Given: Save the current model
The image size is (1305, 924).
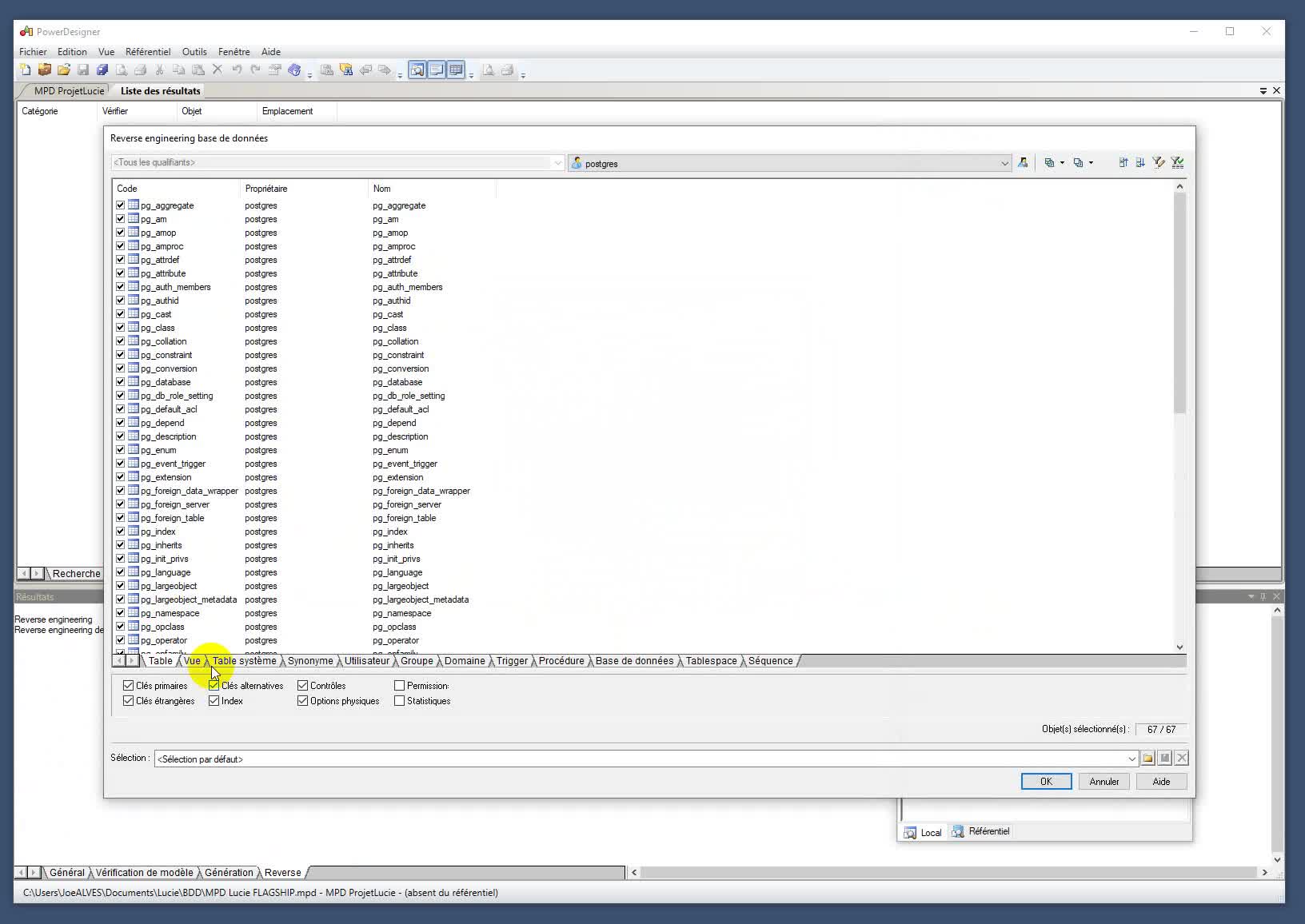Looking at the screenshot, I should click(x=83, y=70).
